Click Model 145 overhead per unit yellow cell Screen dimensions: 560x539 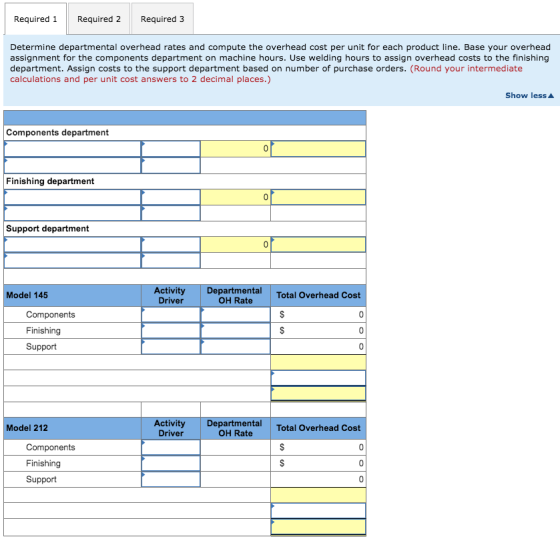click(318, 394)
